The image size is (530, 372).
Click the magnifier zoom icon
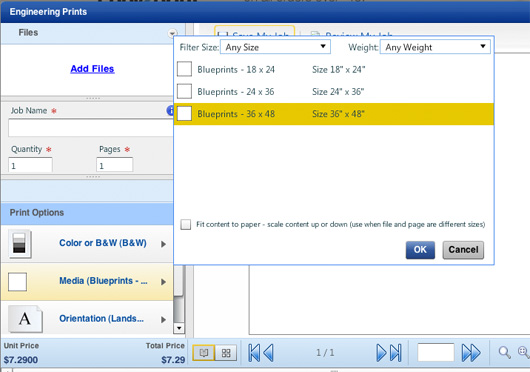click(x=505, y=352)
